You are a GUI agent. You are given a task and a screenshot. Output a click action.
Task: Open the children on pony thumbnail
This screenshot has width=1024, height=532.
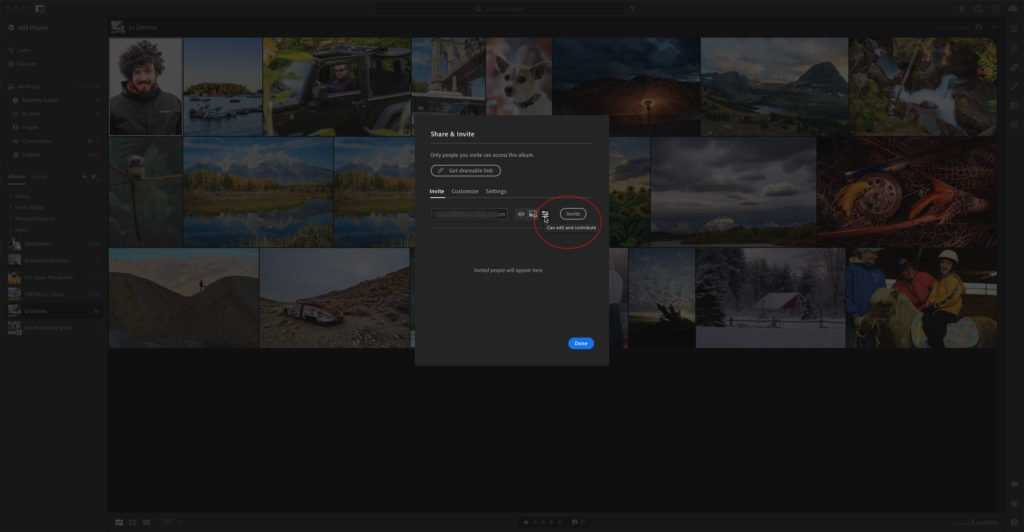(921, 298)
